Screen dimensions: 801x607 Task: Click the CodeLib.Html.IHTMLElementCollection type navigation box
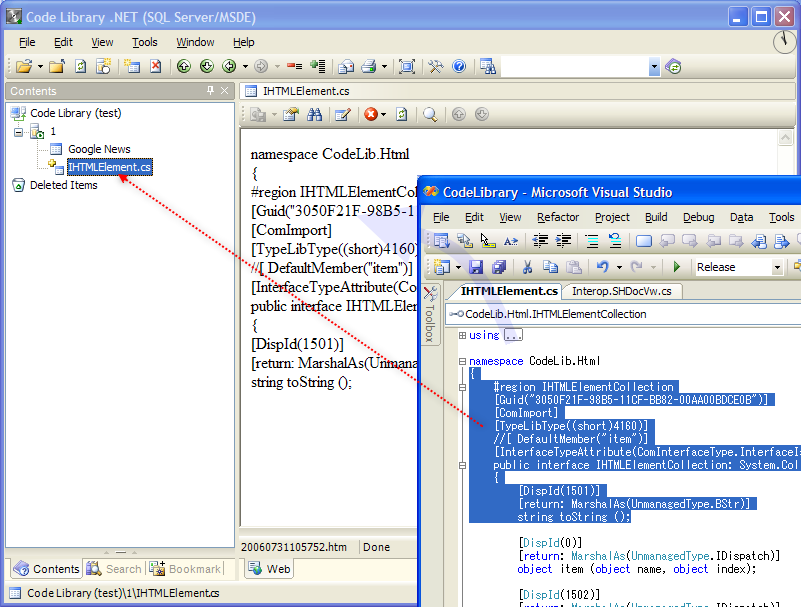click(623, 314)
